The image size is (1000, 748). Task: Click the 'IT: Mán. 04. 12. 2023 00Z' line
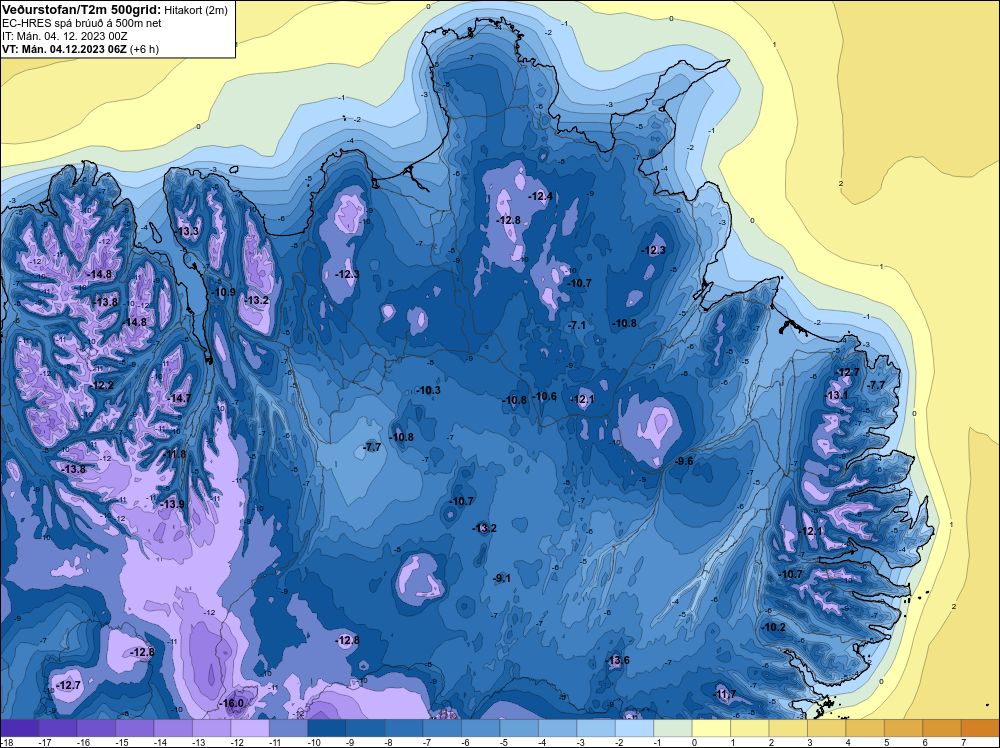[64, 36]
